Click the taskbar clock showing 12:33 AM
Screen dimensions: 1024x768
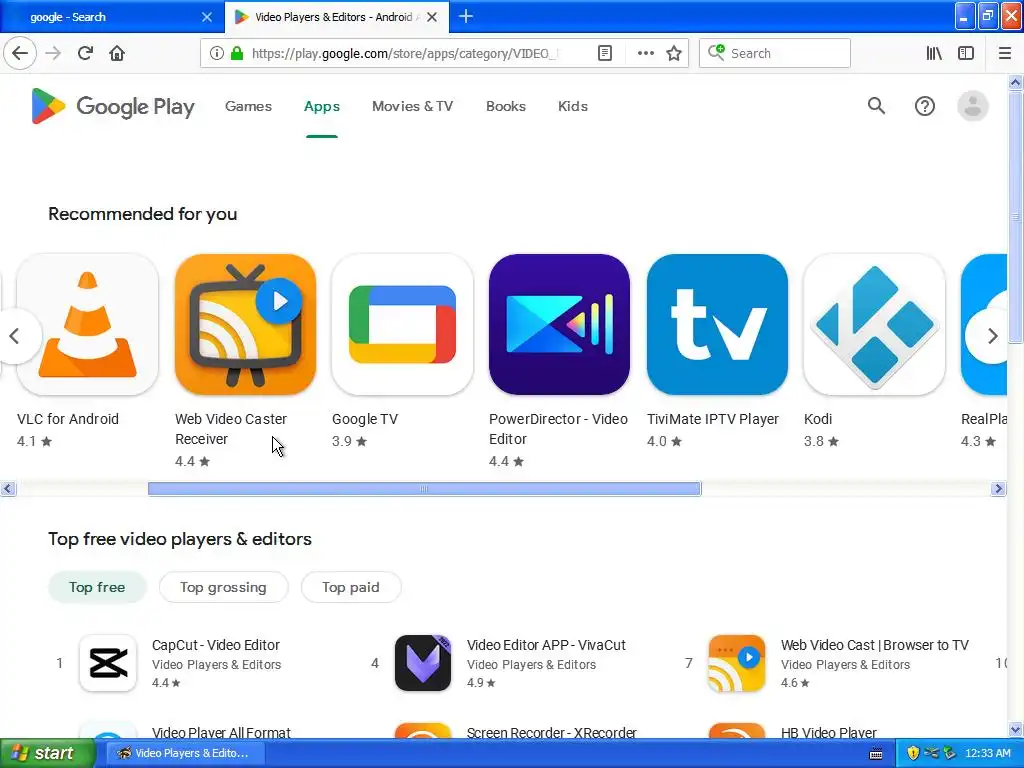click(987, 753)
